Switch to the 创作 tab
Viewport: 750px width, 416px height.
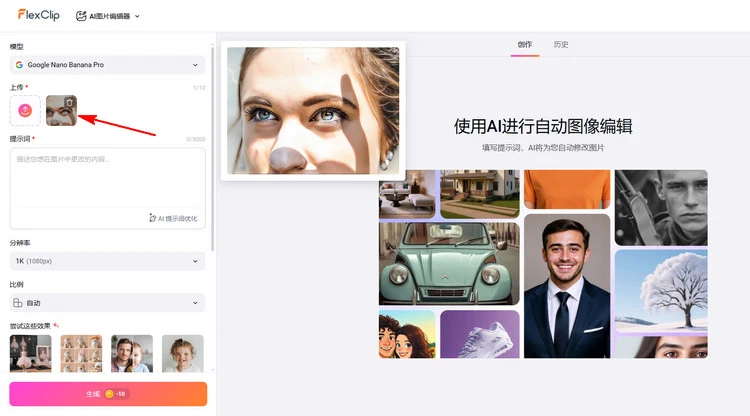click(525, 45)
